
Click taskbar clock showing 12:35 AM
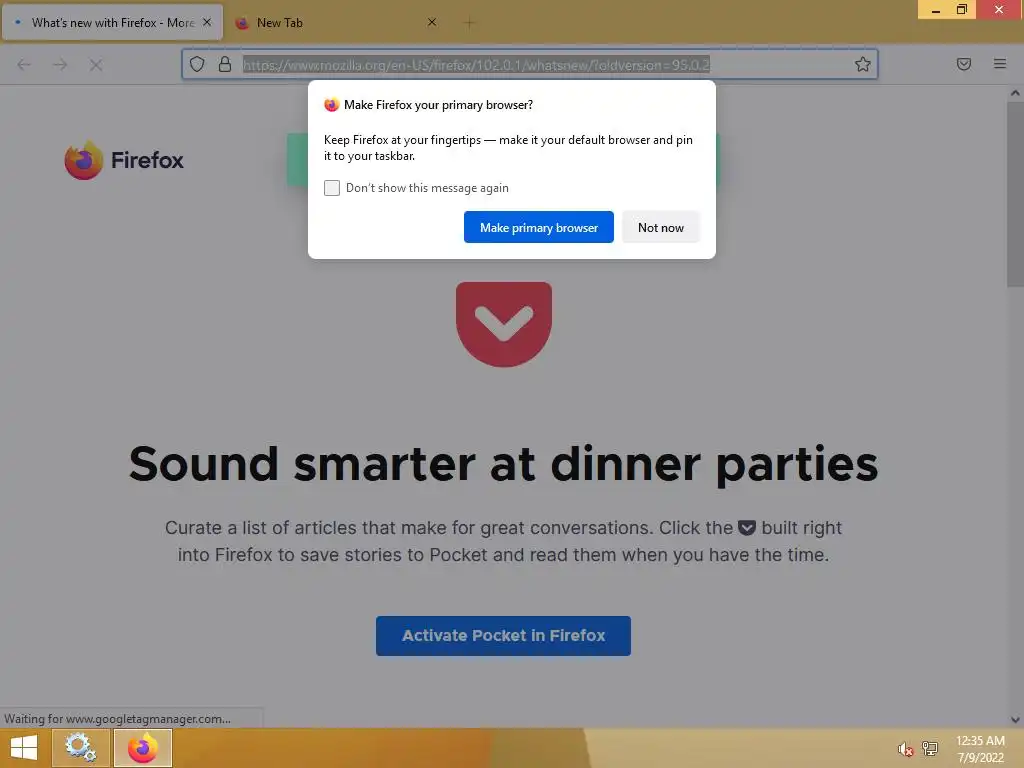coord(980,749)
